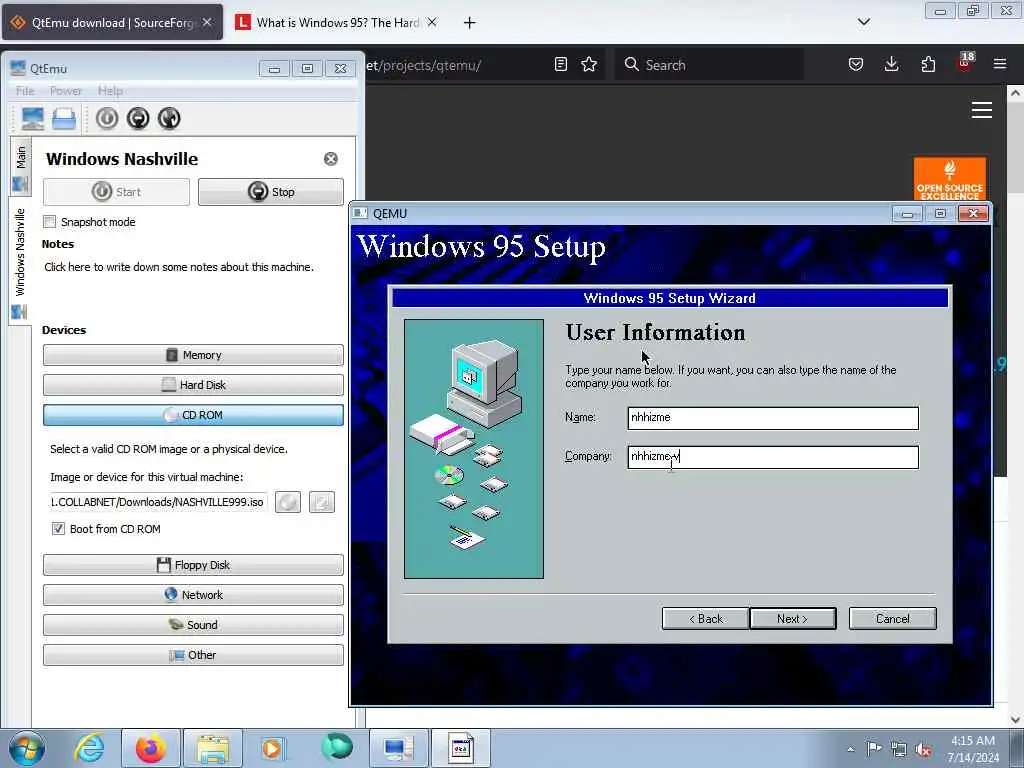Click the Firefox Search box
This screenshot has height=768, width=1024.
709,65
